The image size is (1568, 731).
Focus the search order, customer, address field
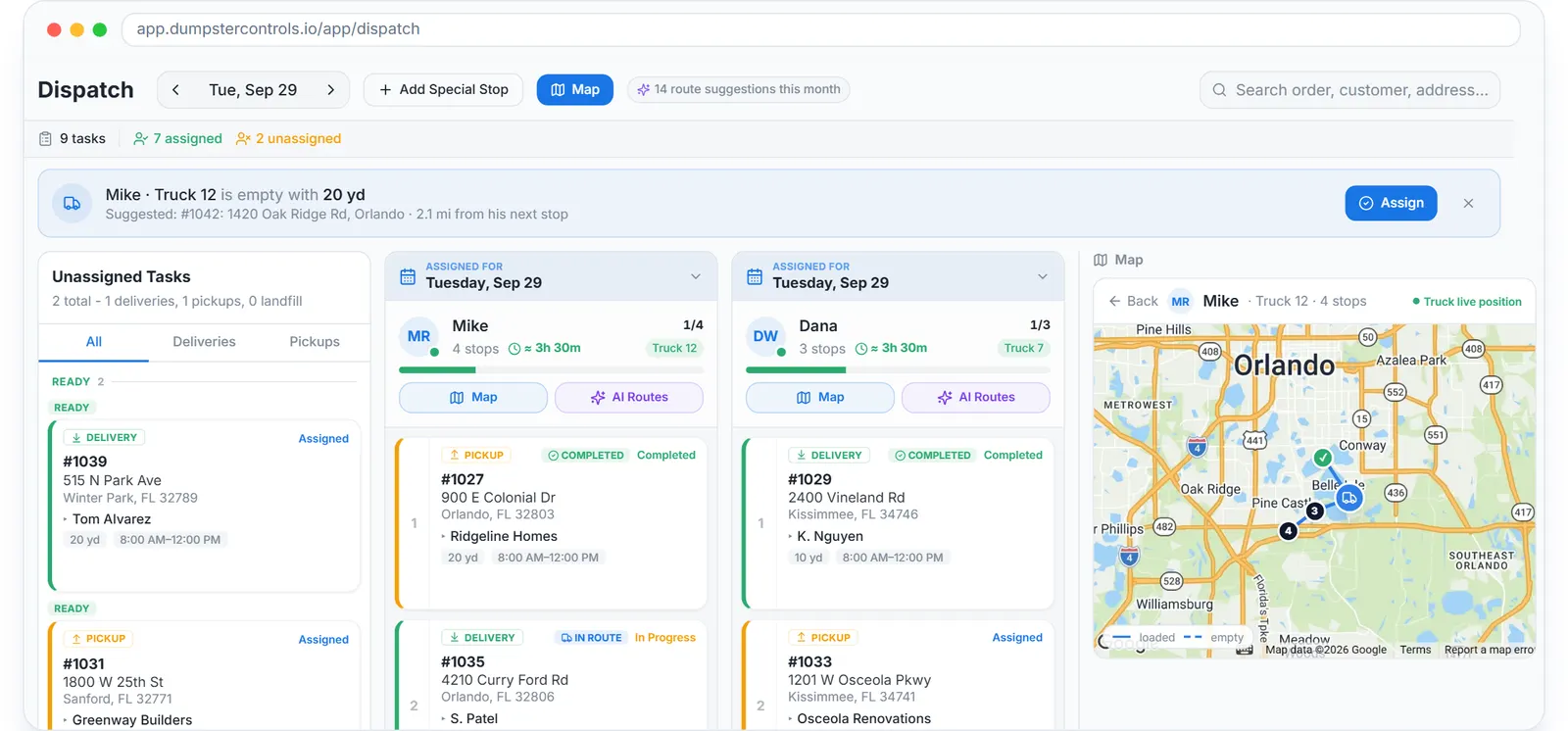point(1349,90)
